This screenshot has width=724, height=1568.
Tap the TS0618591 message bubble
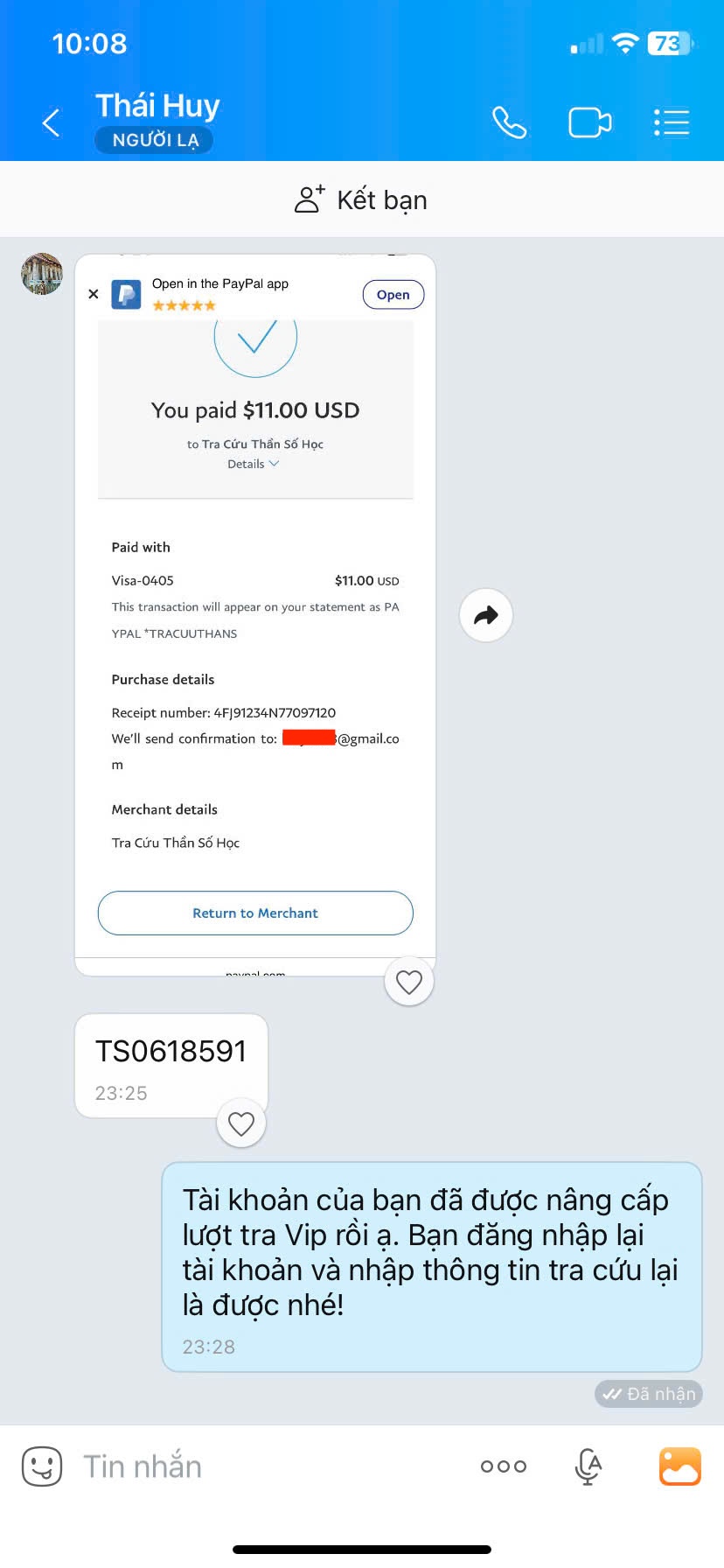171,1063
